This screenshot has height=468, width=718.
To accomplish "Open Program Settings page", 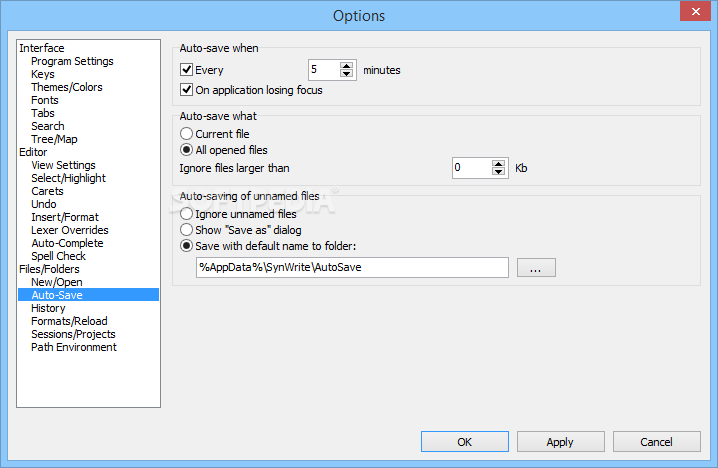I will [x=72, y=61].
